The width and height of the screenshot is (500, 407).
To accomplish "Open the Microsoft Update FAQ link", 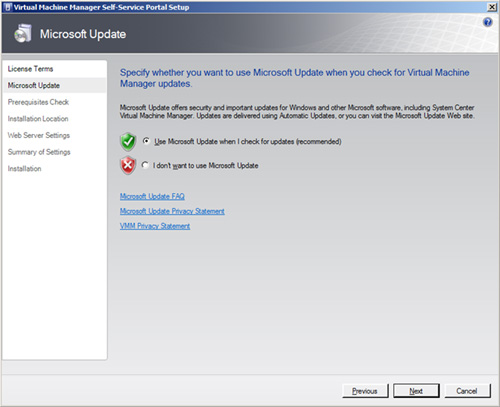I will pyautogui.click(x=152, y=196).
